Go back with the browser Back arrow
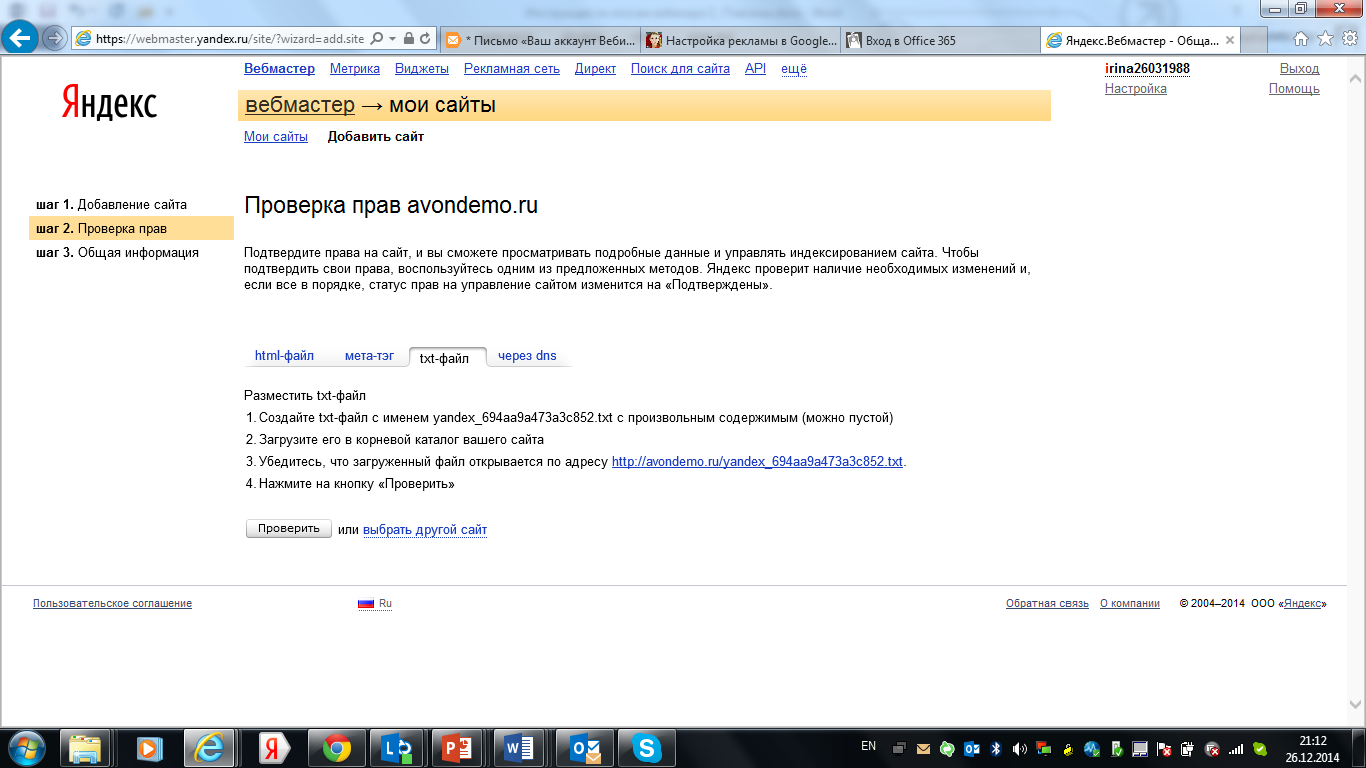The width and height of the screenshot is (1366, 768). (x=20, y=38)
